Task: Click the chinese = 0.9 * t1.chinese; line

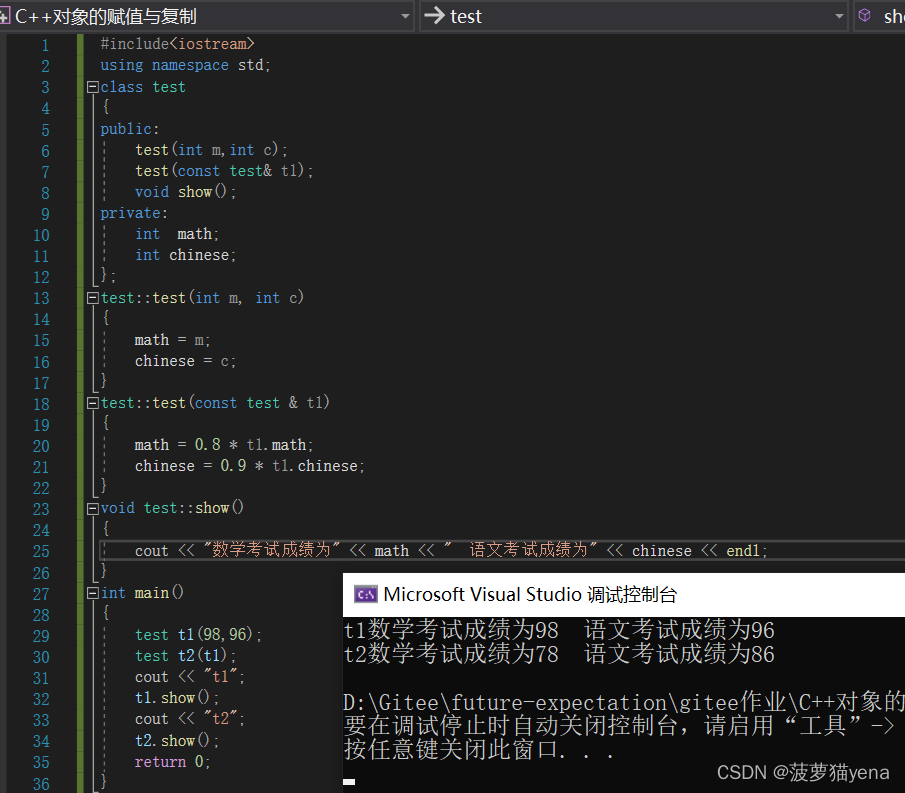Action: 249,466
